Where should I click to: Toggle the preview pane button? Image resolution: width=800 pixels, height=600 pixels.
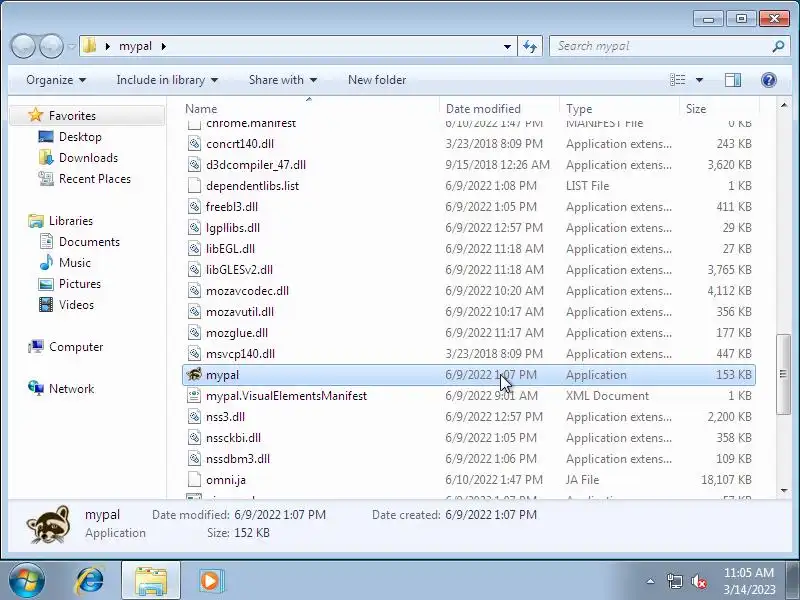pos(733,80)
